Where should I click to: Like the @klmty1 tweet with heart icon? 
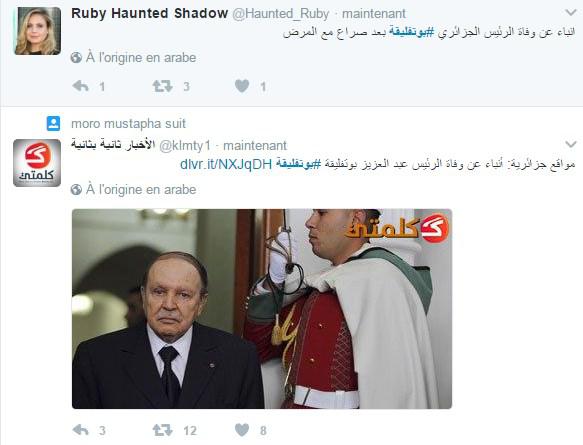pyautogui.click(x=242, y=430)
